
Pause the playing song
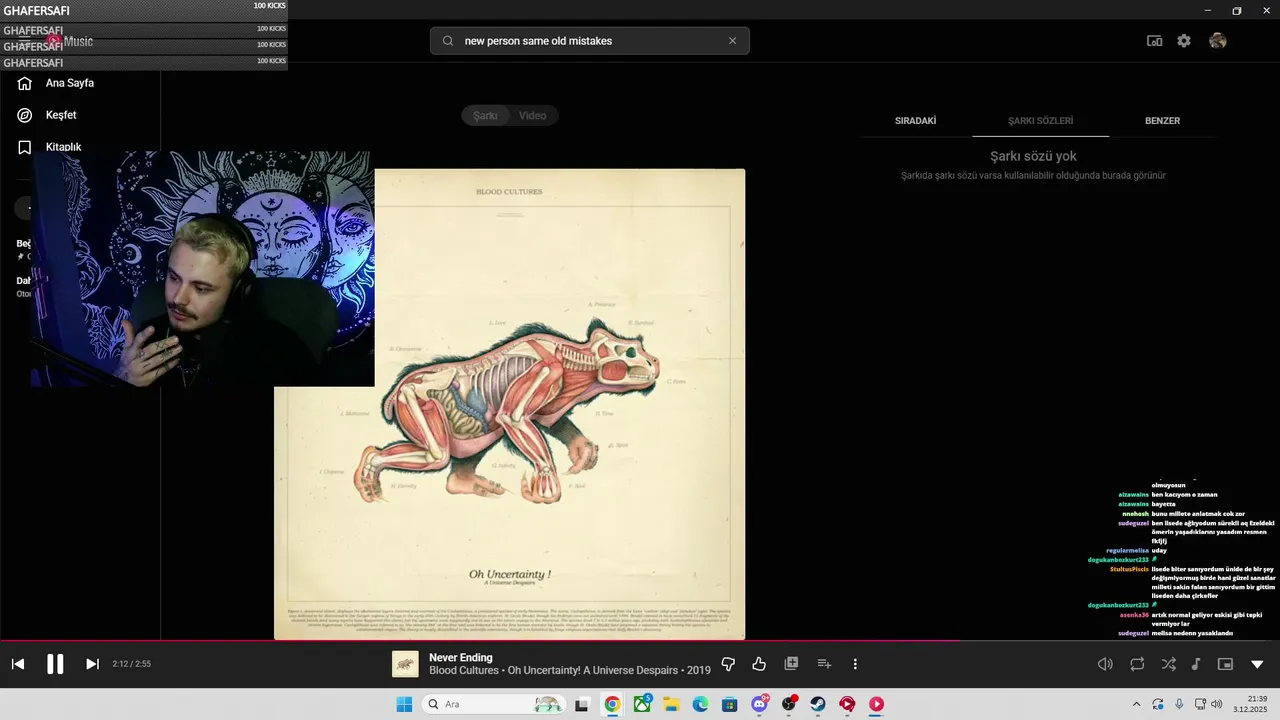pyautogui.click(x=55, y=664)
